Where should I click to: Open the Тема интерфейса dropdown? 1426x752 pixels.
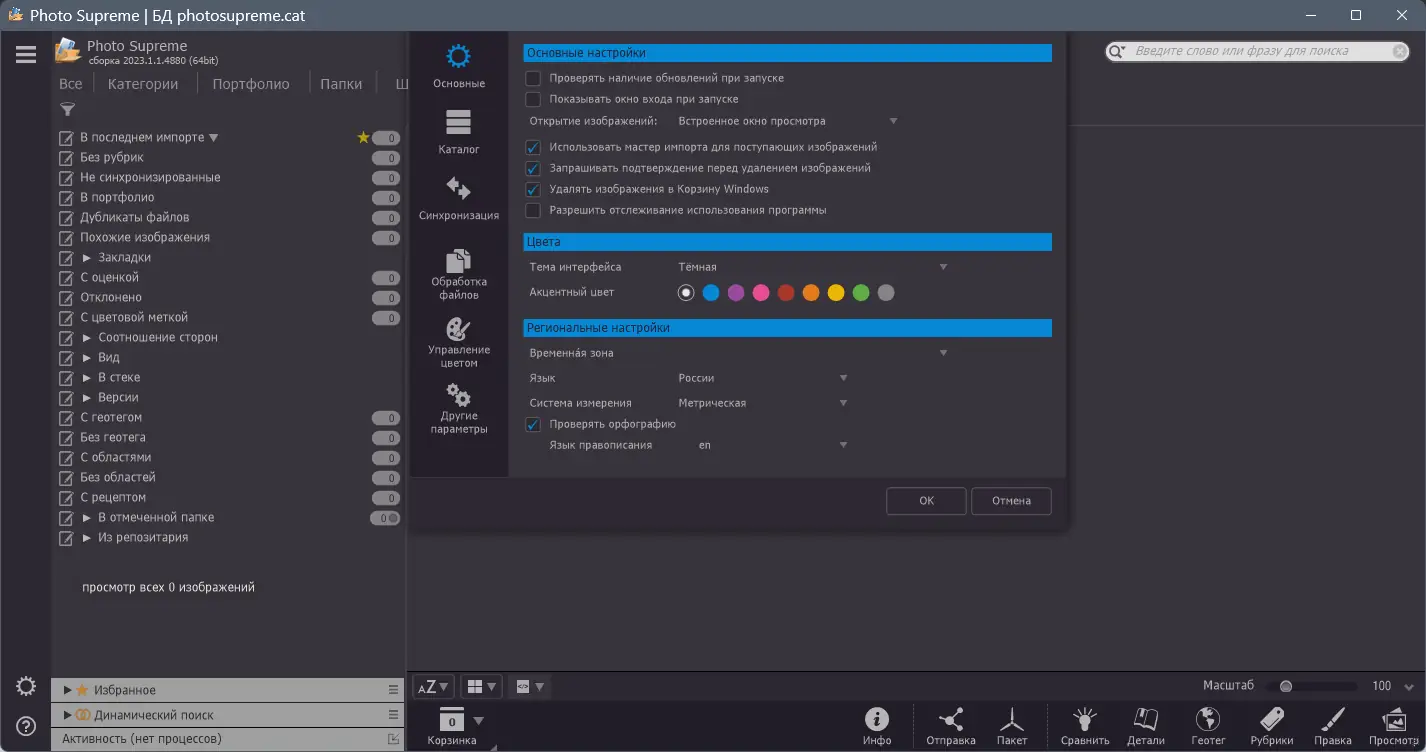[x=812, y=267]
